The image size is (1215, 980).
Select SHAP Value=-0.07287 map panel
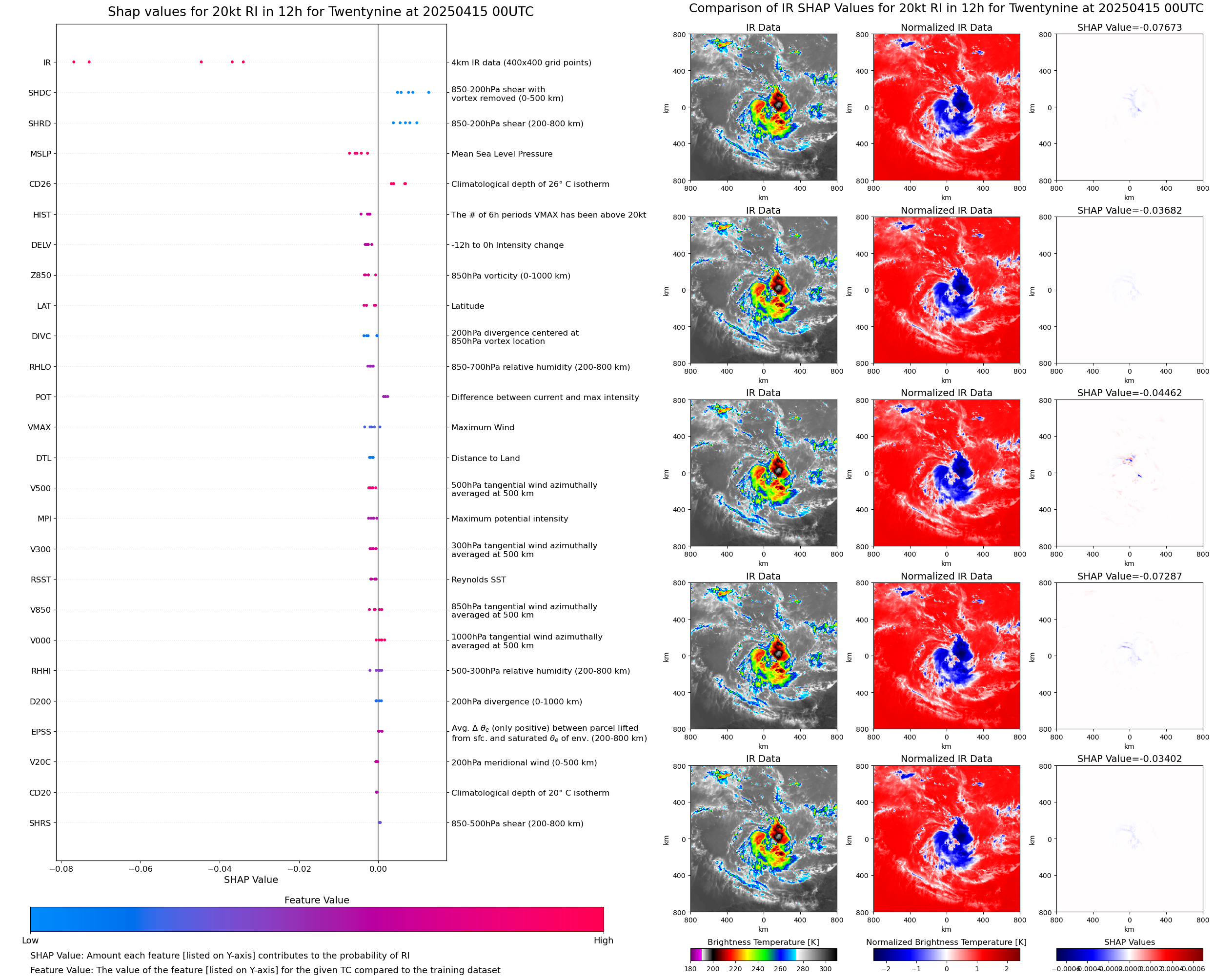pos(1129,656)
